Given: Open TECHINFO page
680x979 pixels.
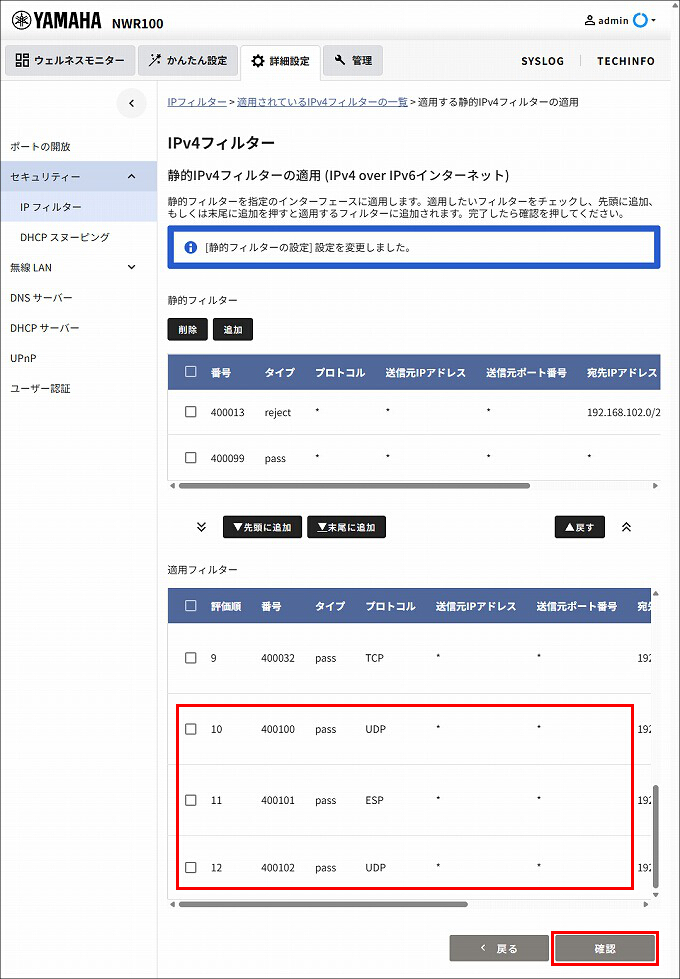Looking at the screenshot, I should (626, 61).
